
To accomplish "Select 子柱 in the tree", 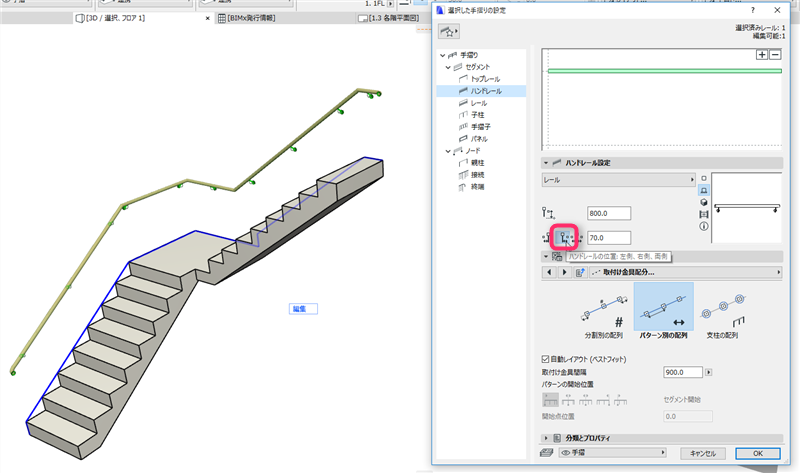I will [478, 115].
